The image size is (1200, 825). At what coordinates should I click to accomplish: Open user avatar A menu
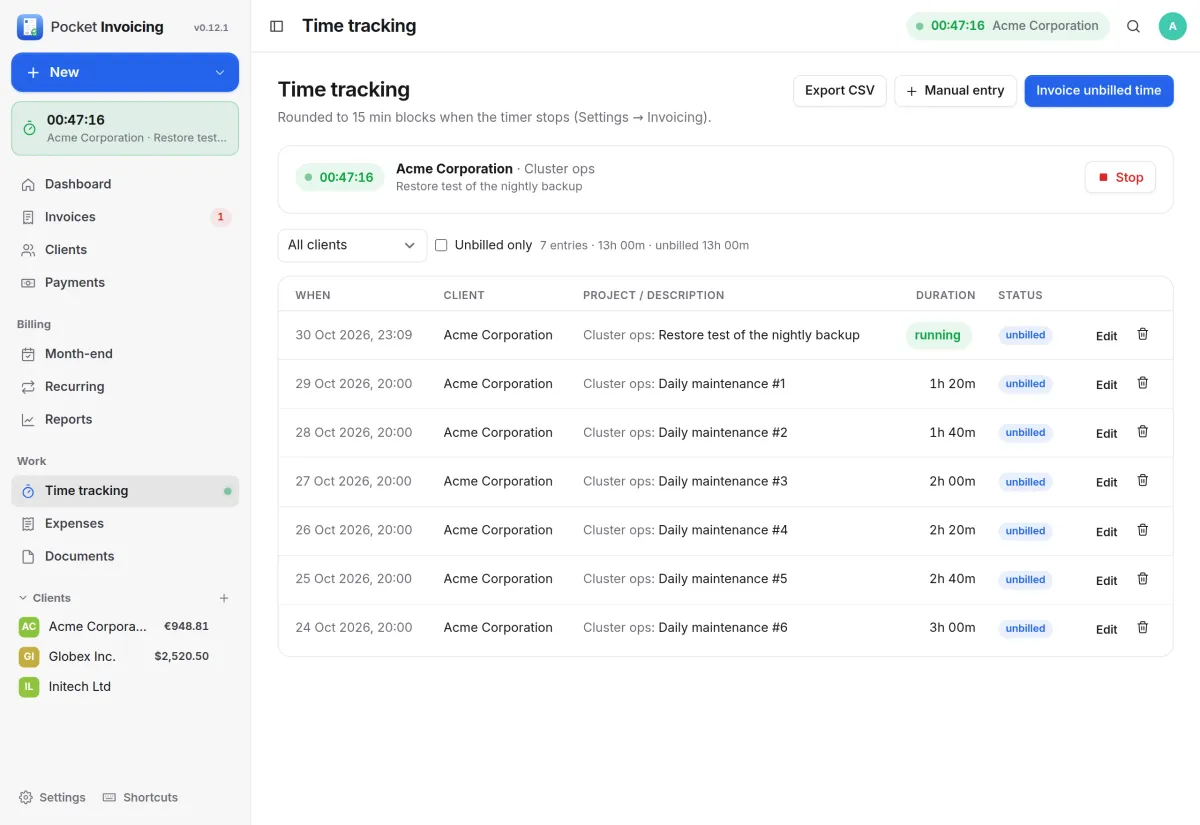click(x=1172, y=26)
